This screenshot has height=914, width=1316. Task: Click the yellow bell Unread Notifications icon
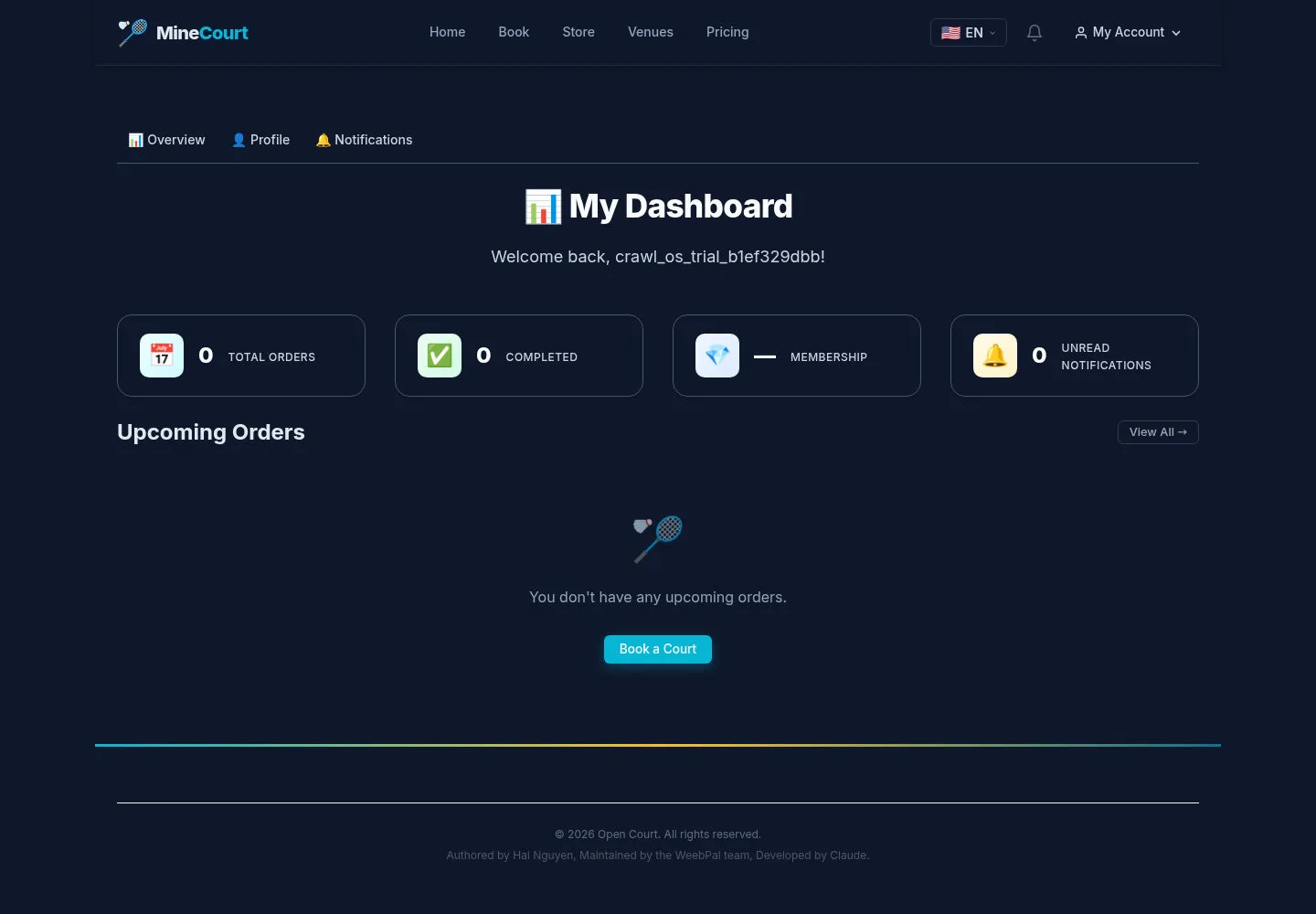click(x=995, y=356)
